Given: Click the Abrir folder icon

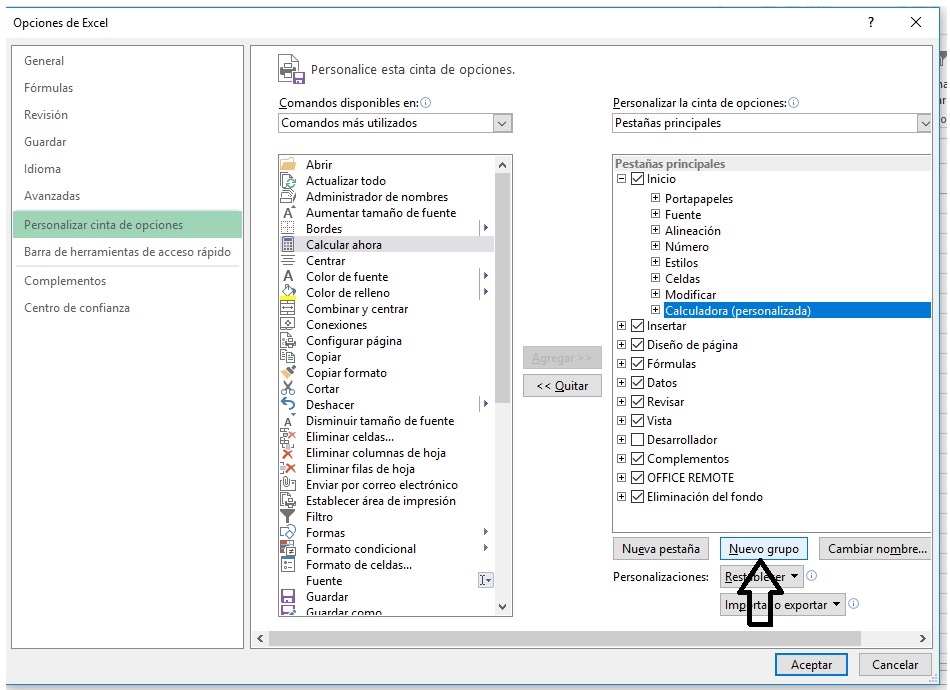Looking at the screenshot, I should tap(288, 165).
